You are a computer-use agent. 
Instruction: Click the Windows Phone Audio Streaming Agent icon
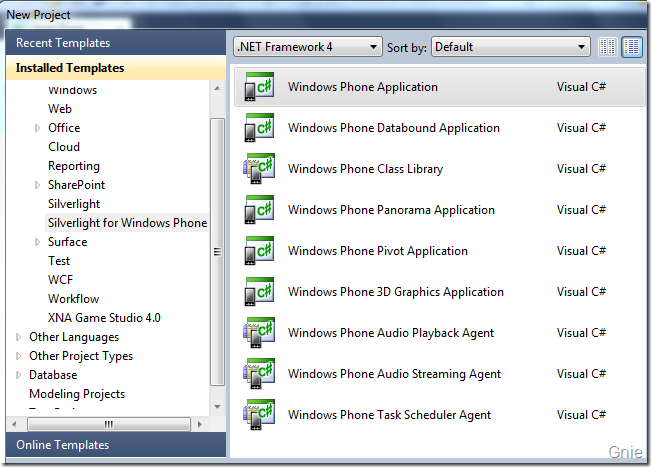(259, 374)
